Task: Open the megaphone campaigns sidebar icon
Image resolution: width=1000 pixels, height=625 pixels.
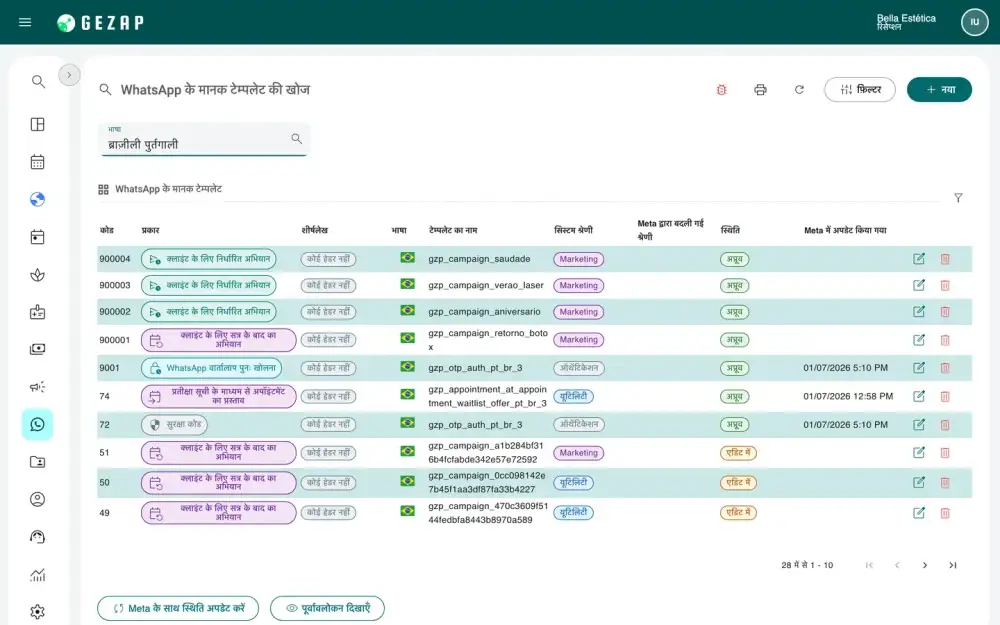Action: point(38,386)
